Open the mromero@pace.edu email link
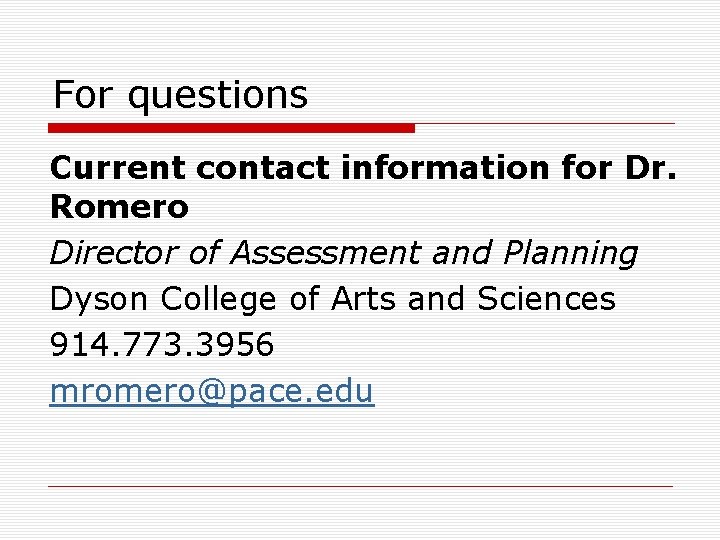The image size is (720, 540). 212,392
